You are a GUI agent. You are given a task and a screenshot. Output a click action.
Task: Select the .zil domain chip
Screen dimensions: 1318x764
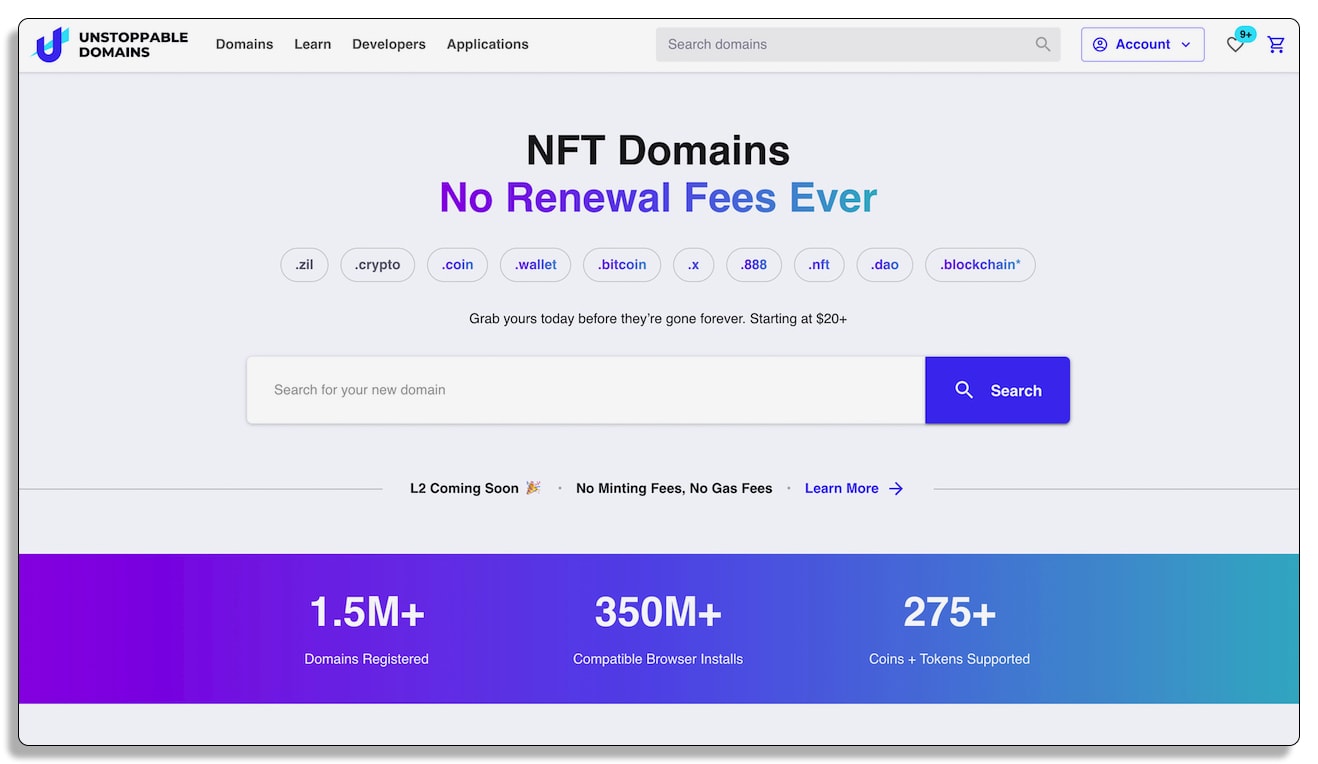click(x=304, y=265)
